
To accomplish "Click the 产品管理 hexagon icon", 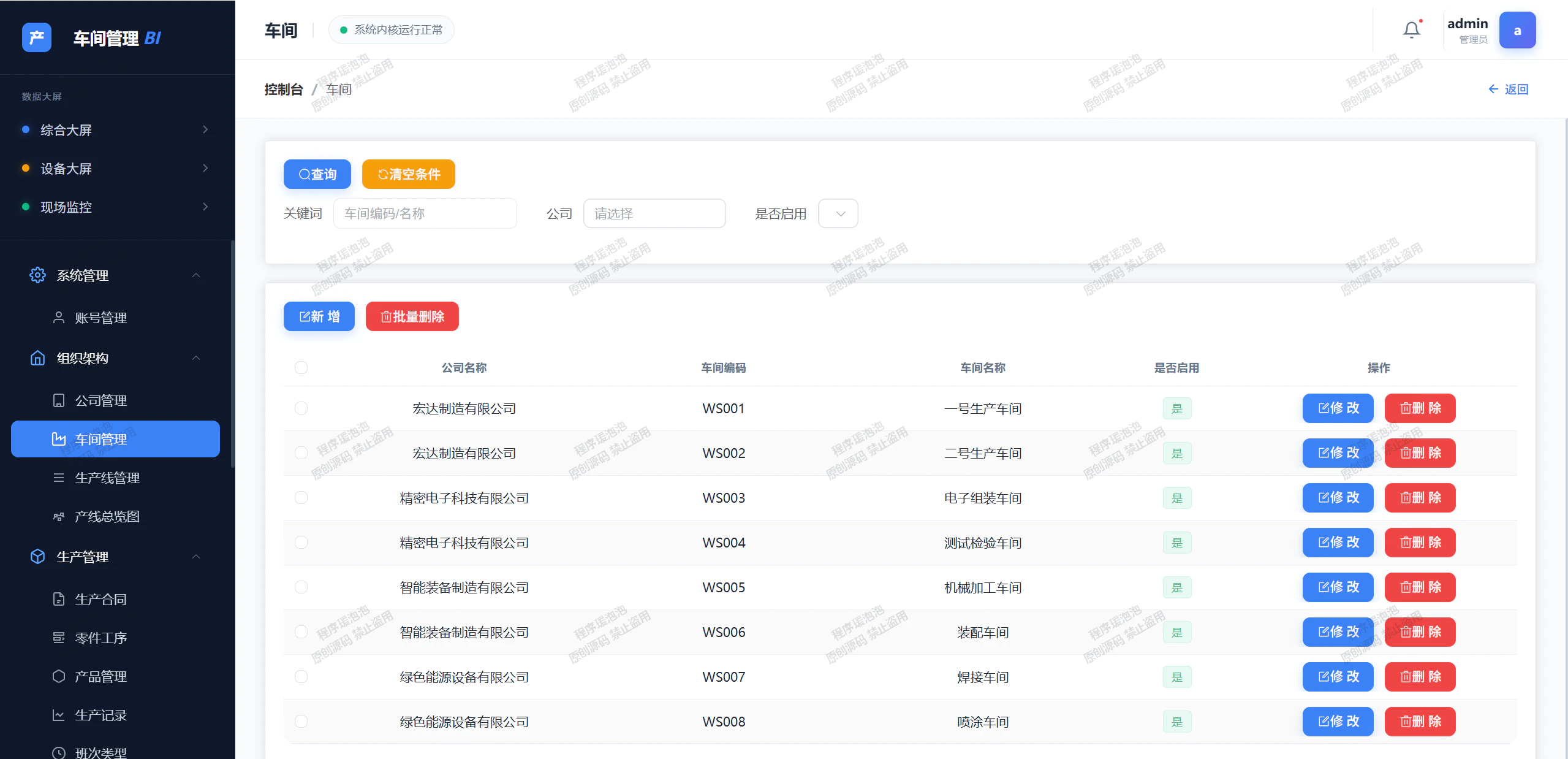I will coord(59,676).
